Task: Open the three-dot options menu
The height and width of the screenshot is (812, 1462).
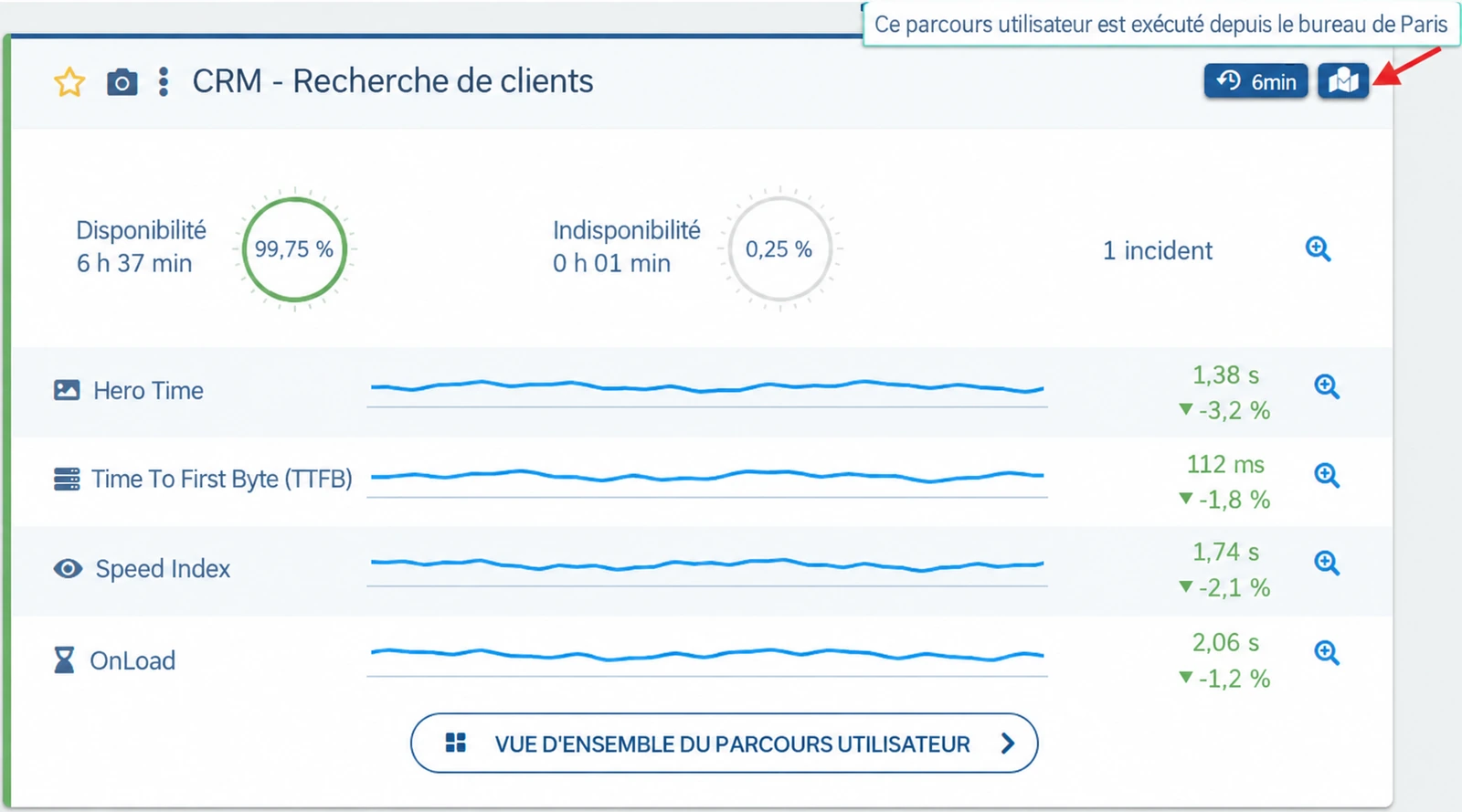Action: pyautogui.click(x=164, y=81)
